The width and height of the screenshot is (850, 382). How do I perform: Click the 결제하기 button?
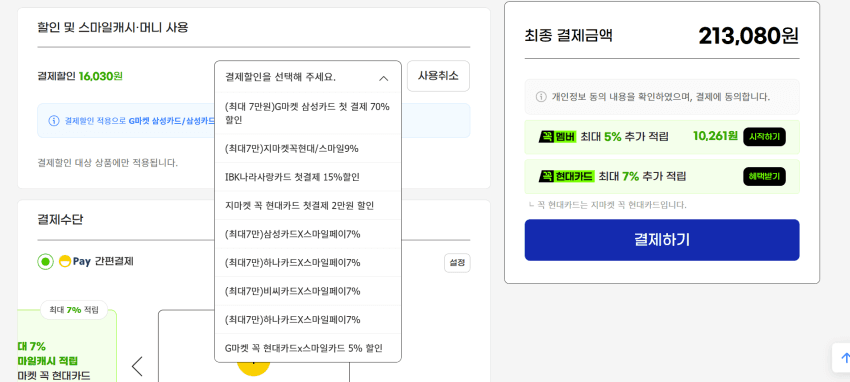pyautogui.click(x=662, y=240)
